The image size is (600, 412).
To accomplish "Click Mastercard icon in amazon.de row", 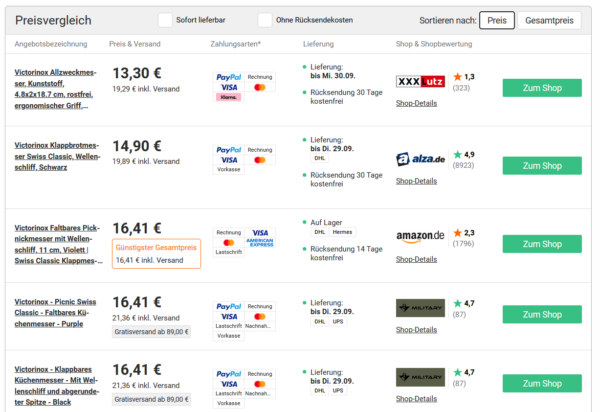I will tap(229, 243).
